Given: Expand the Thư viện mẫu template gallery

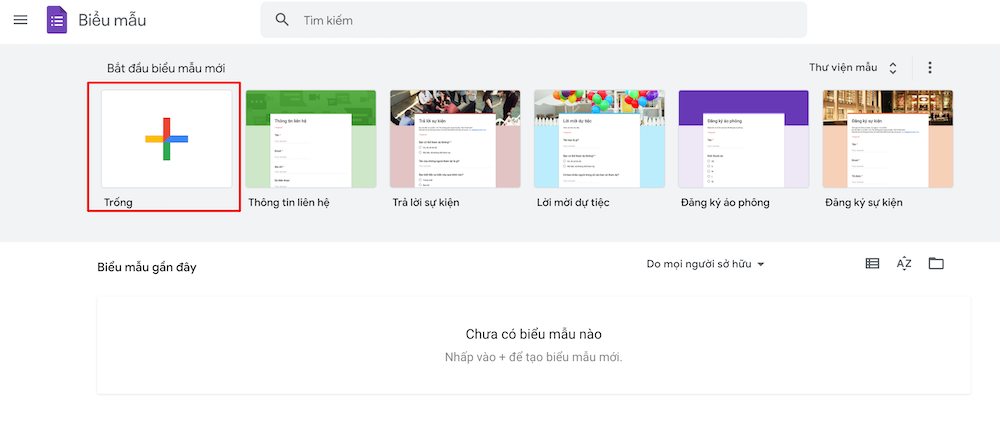Looking at the screenshot, I should 853,68.
